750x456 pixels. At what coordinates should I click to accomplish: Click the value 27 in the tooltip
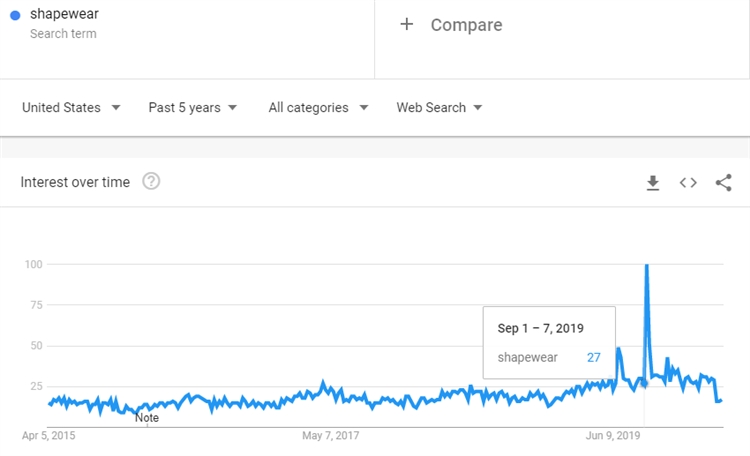pos(594,357)
